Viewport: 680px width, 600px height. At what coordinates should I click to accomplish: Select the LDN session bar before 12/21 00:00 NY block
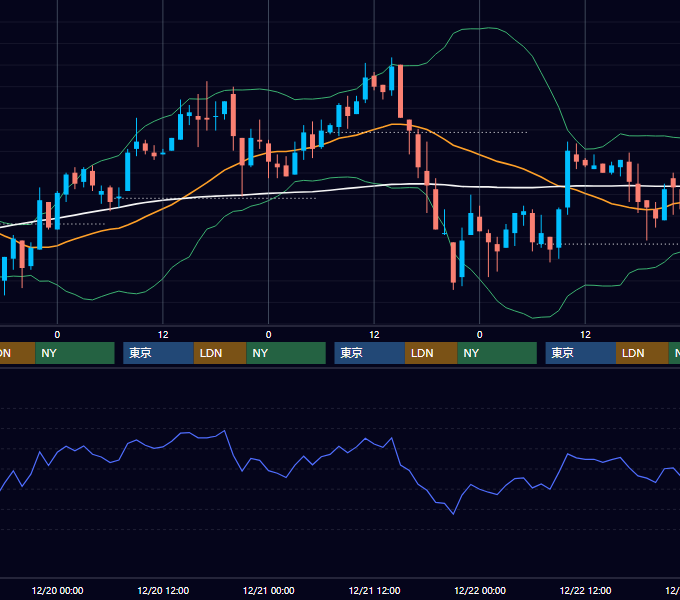pos(220,353)
